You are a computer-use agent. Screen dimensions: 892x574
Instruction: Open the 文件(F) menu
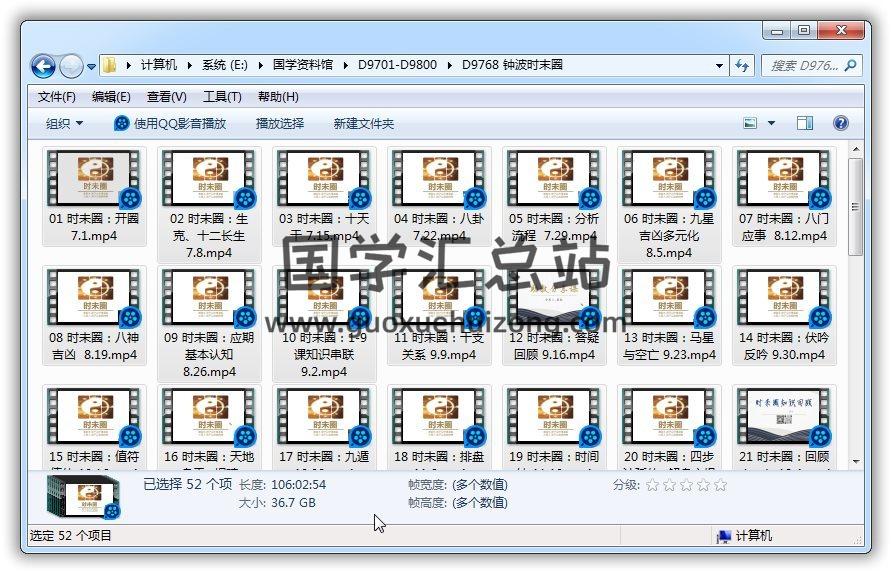pos(57,97)
